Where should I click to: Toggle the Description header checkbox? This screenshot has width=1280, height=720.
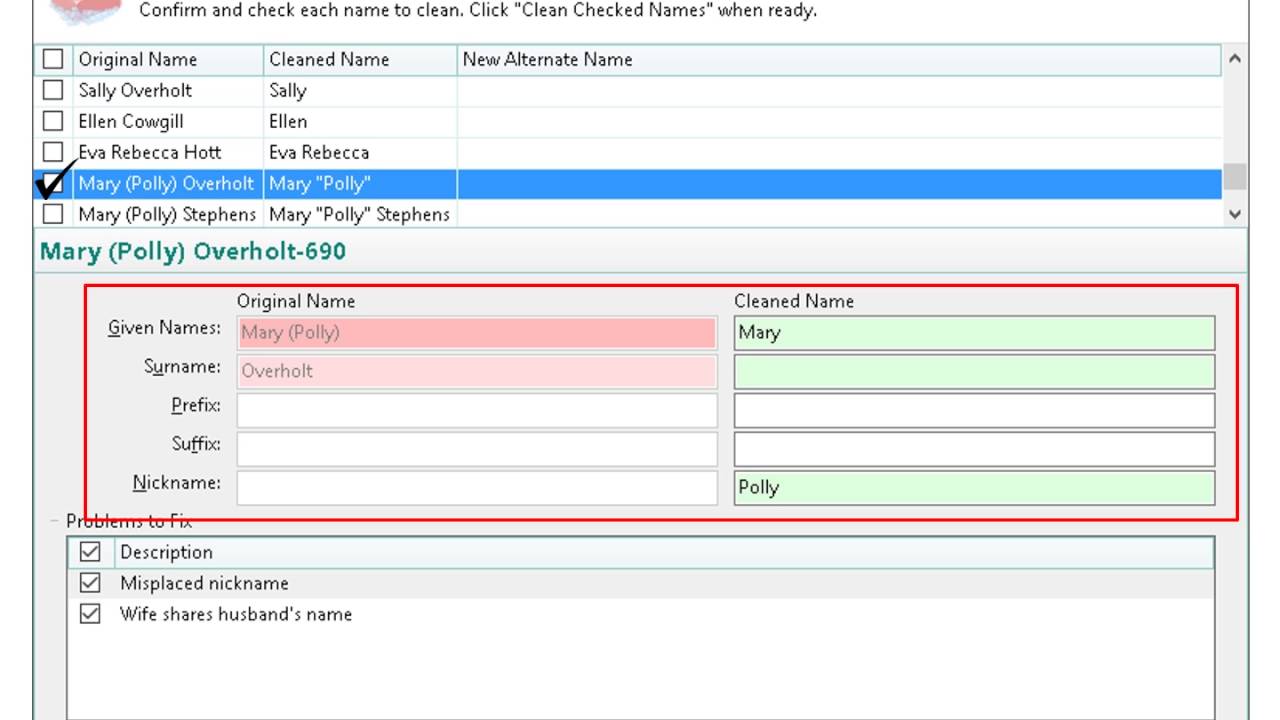(x=90, y=552)
